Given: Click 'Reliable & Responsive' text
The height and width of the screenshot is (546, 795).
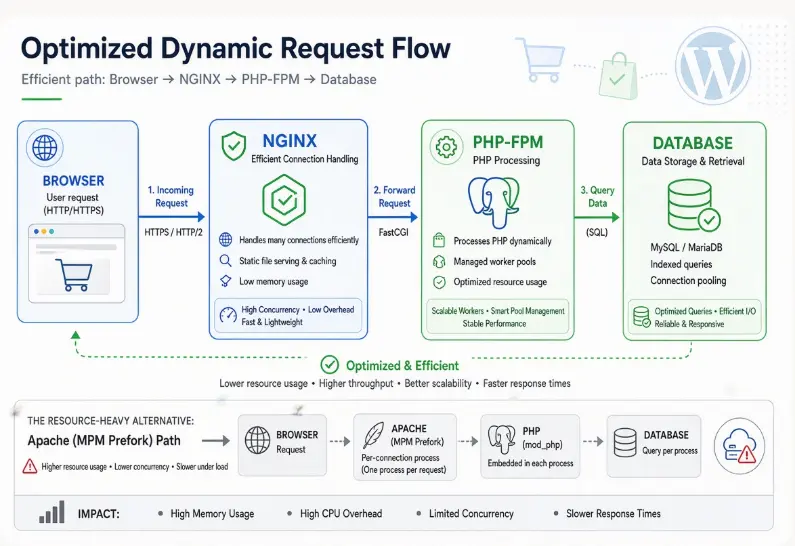Looking at the screenshot, I should tap(689, 324).
